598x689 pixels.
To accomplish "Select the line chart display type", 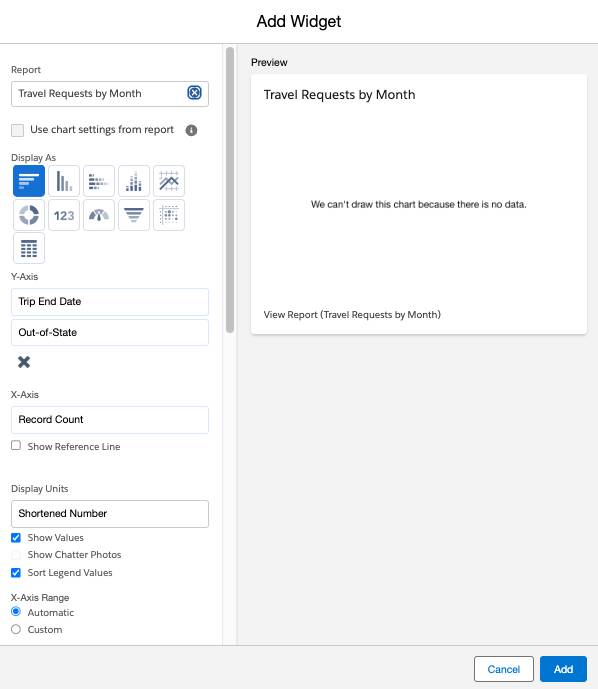I will [169, 181].
